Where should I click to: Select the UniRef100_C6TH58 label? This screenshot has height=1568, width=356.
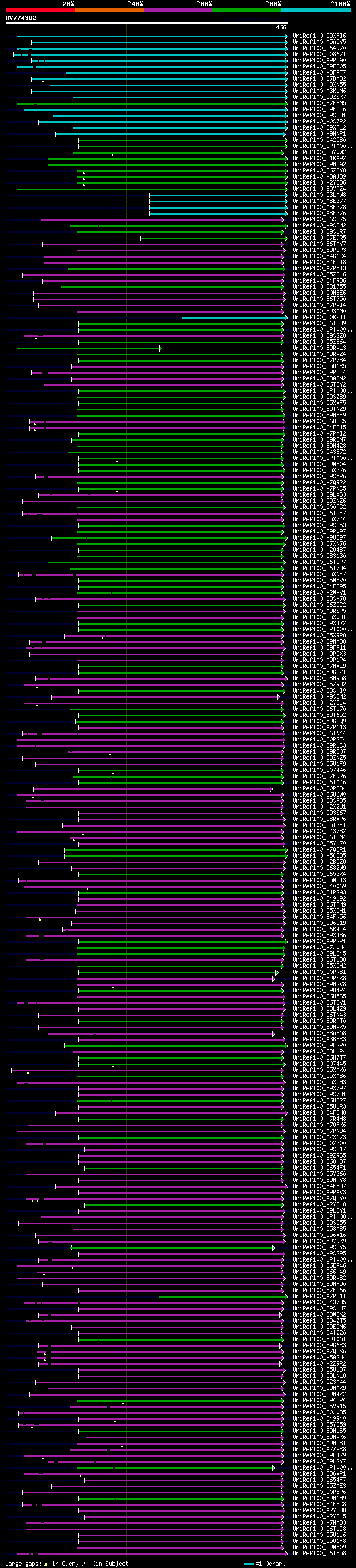point(319,1553)
